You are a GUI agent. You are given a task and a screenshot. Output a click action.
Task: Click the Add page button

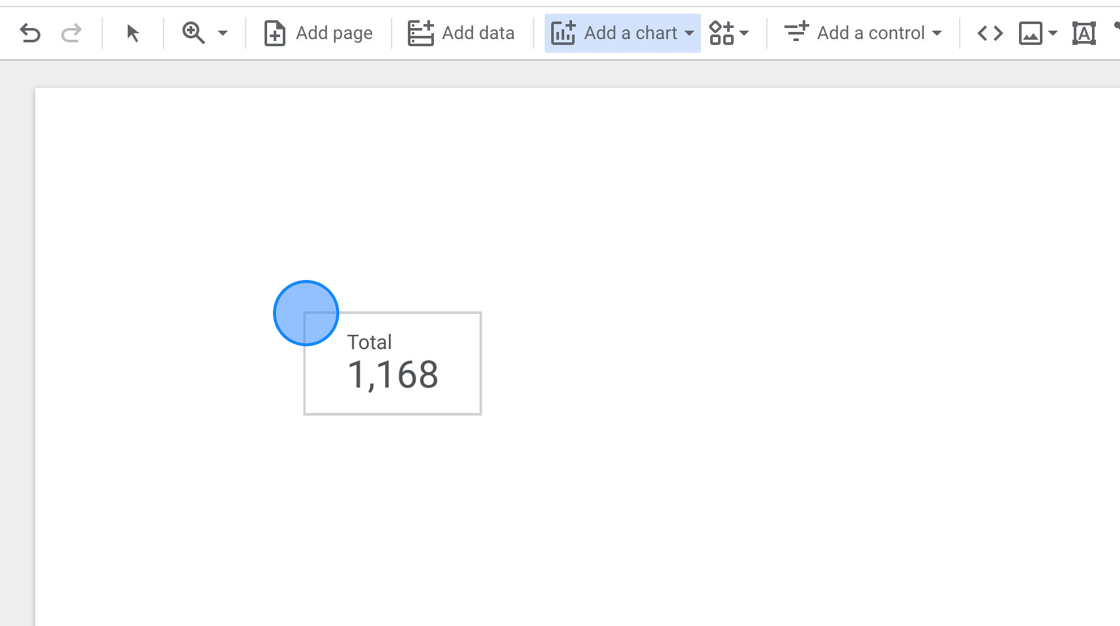318,32
